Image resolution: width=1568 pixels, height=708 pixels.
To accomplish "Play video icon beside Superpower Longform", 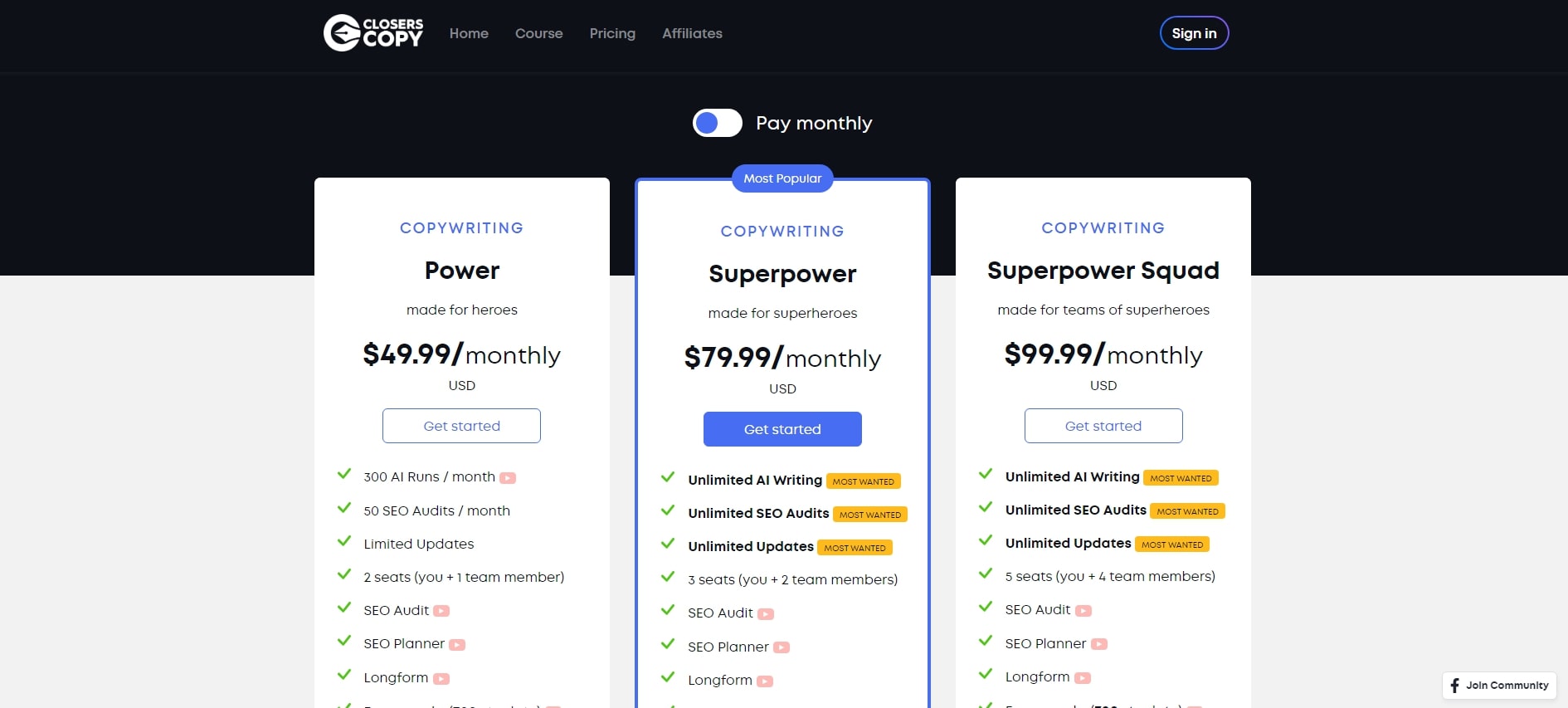I will click(765, 681).
